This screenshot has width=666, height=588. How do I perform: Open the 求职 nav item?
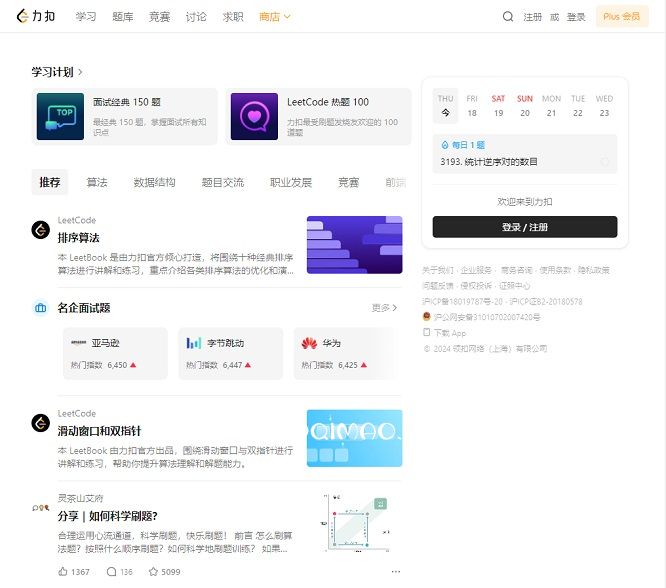pyautogui.click(x=233, y=17)
